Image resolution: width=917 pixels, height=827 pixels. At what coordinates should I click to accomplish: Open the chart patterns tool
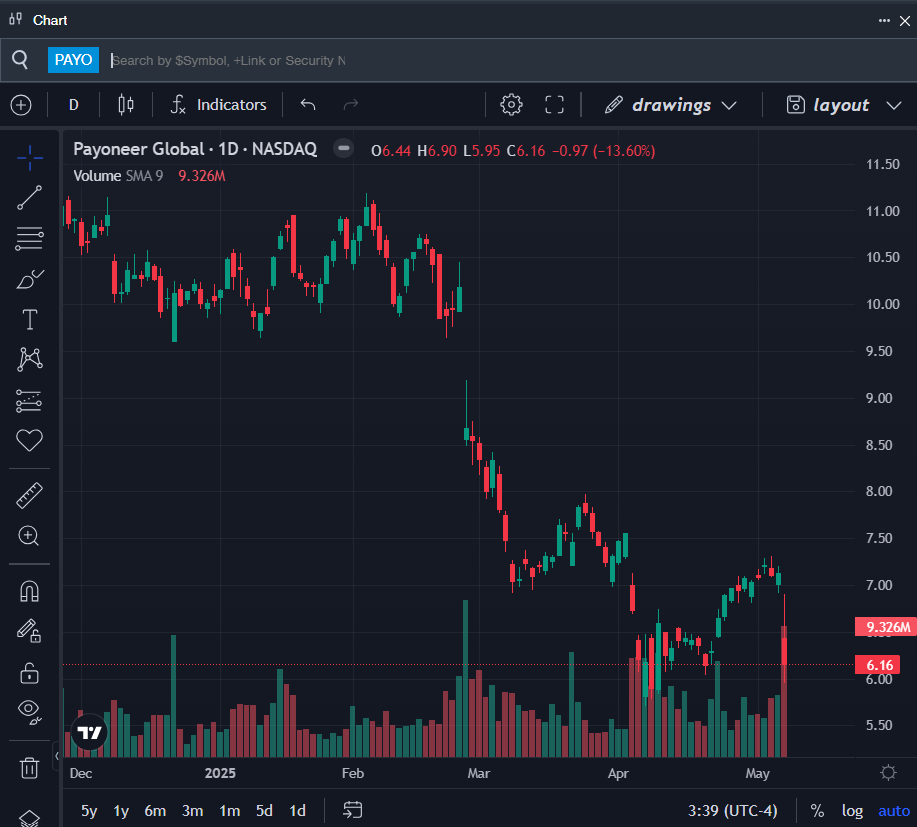pyautogui.click(x=29, y=360)
